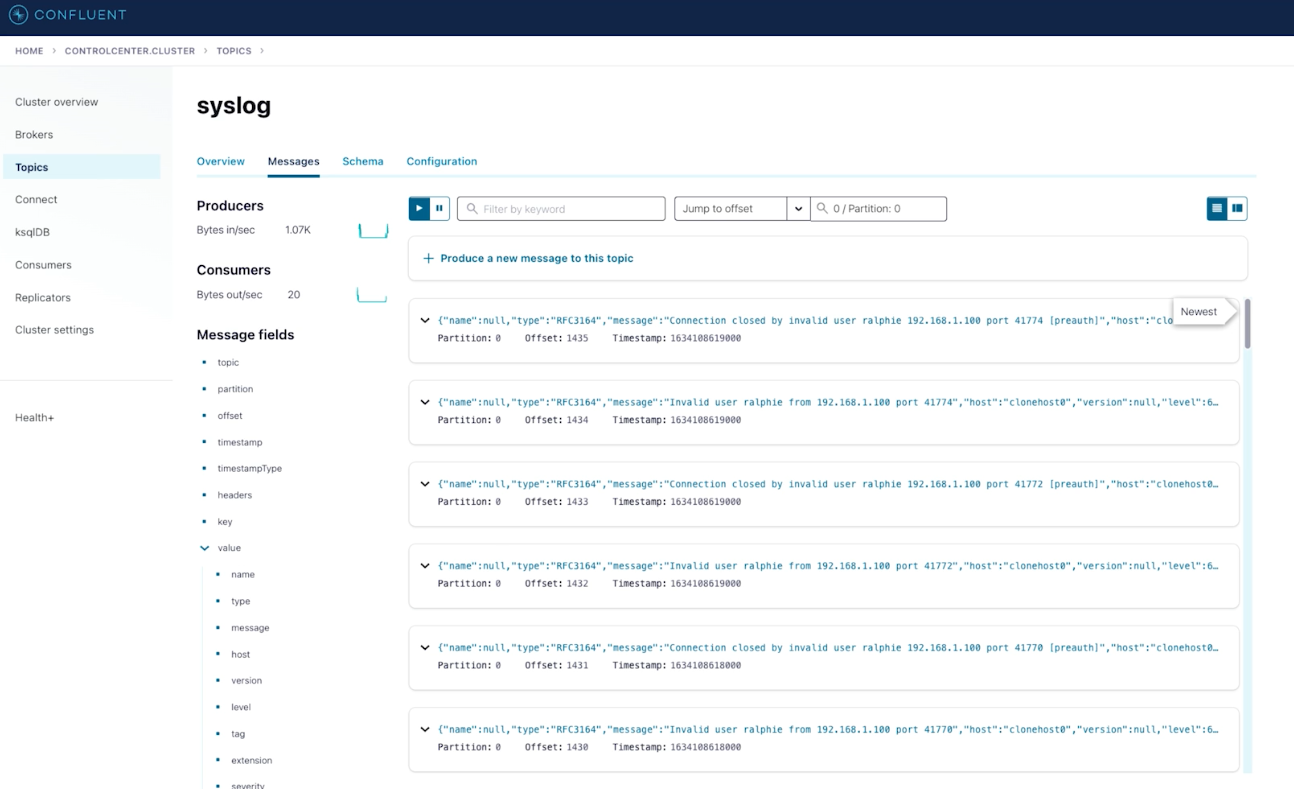Select the headers message field
1294x789 pixels.
click(235, 495)
